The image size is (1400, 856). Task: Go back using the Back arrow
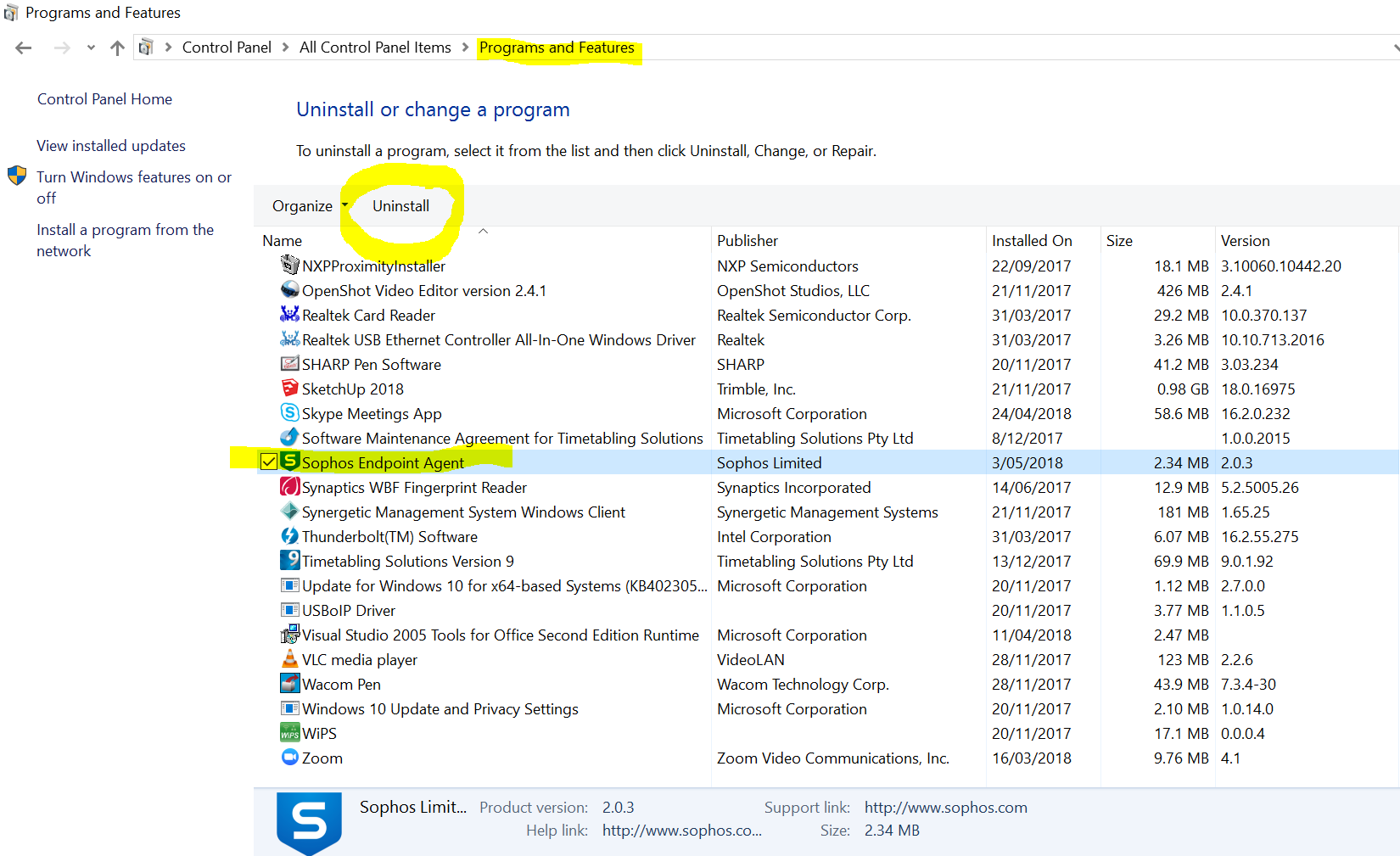click(x=24, y=48)
